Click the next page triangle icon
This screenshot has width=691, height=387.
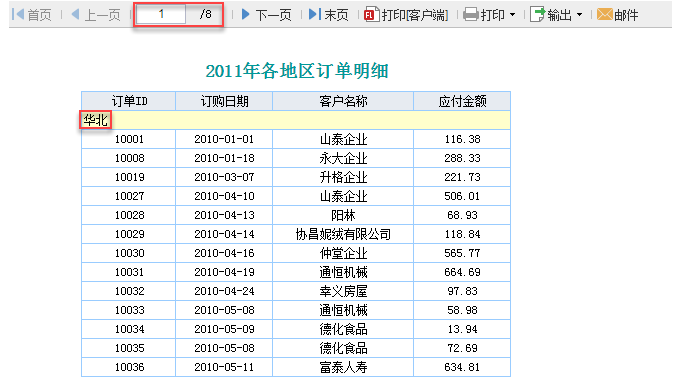point(246,14)
